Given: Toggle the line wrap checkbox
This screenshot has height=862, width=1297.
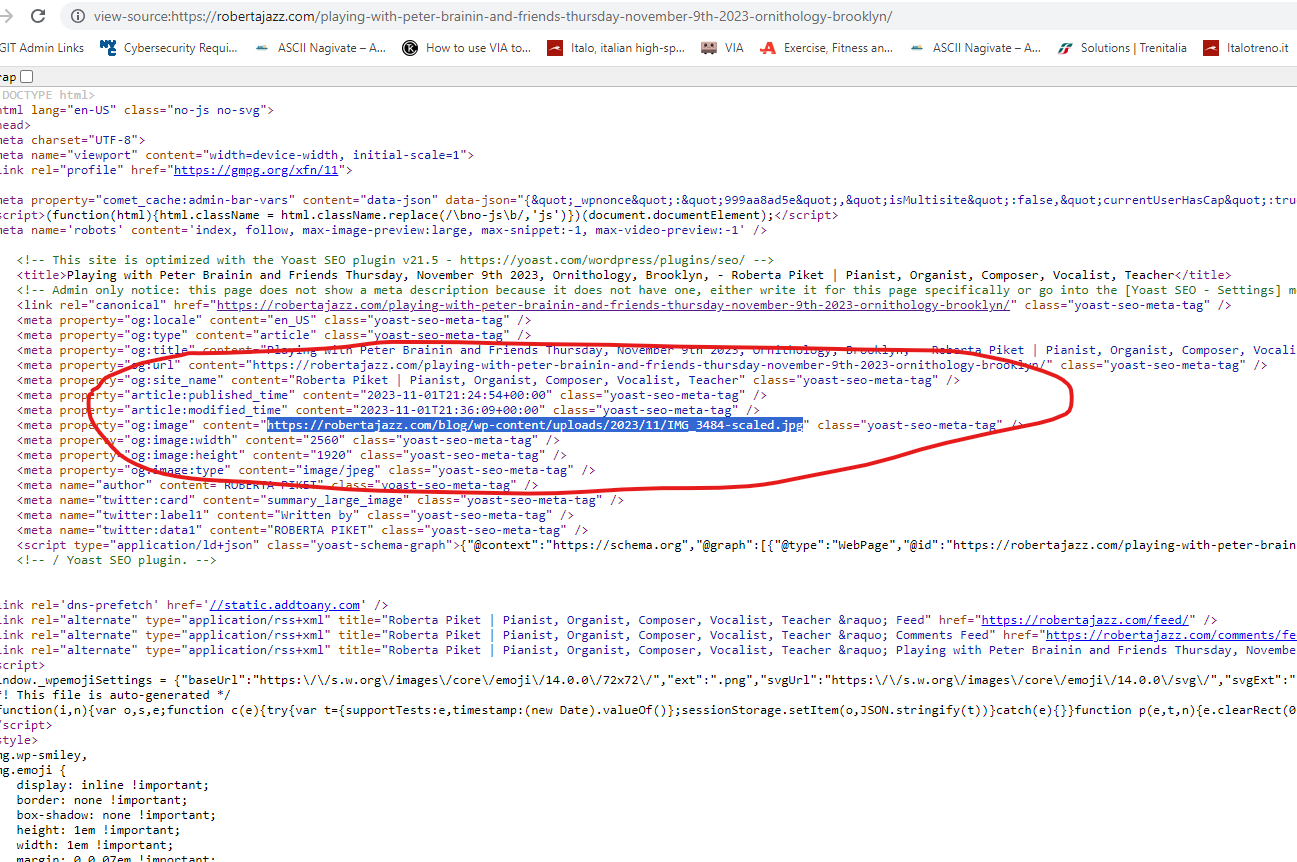Looking at the screenshot, I should point(26,76).
